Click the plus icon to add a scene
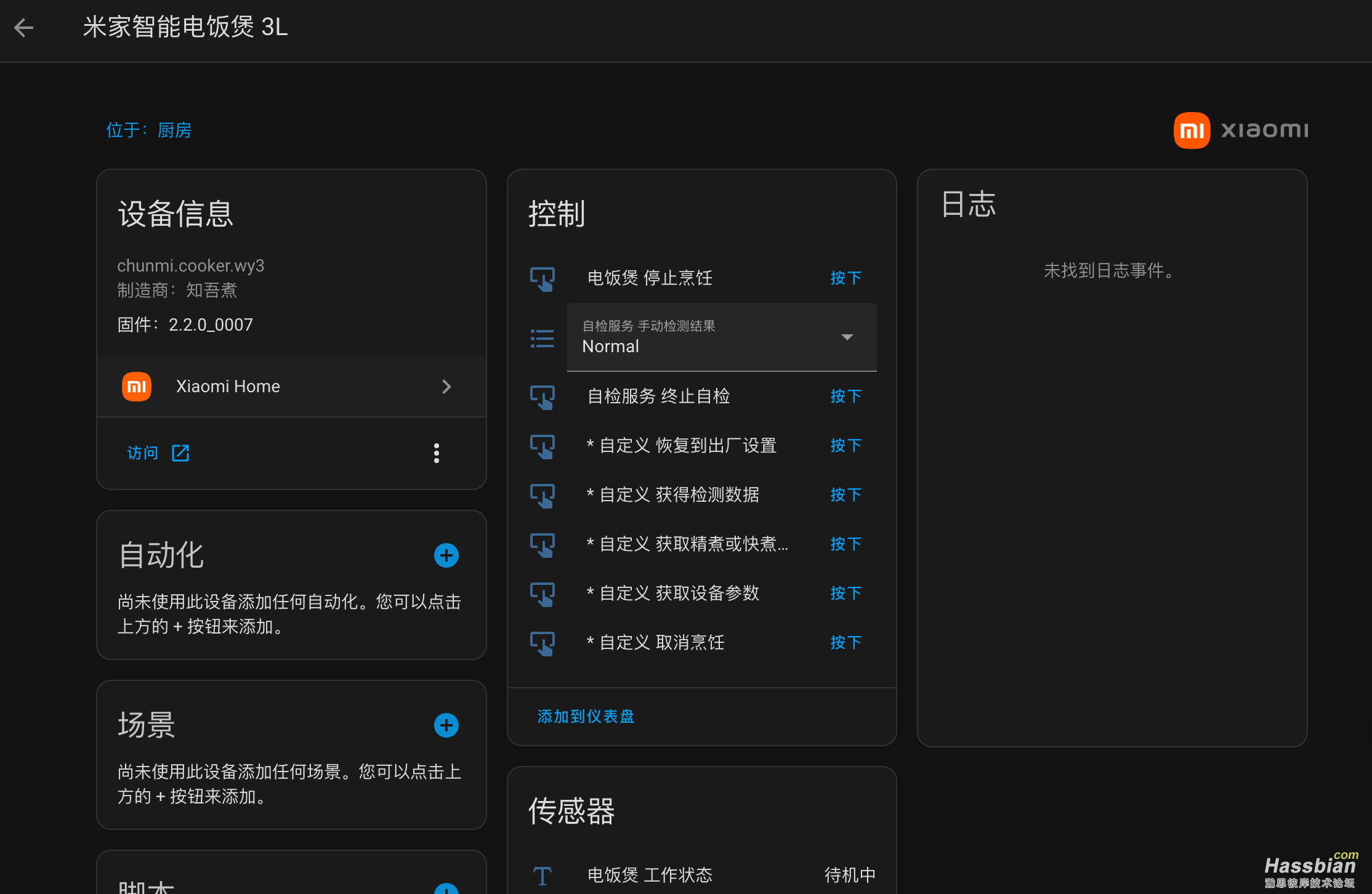The width and height of the screenshot is (1372, 894). coord(446,725)
